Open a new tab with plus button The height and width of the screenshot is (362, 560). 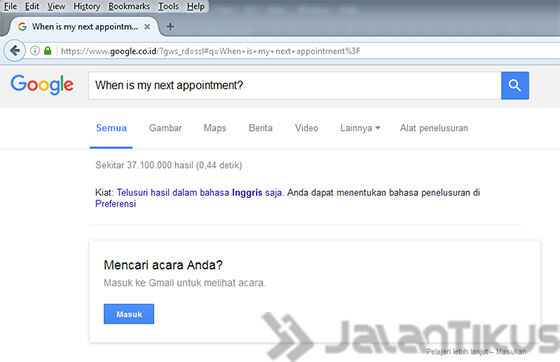coord(170,26)
